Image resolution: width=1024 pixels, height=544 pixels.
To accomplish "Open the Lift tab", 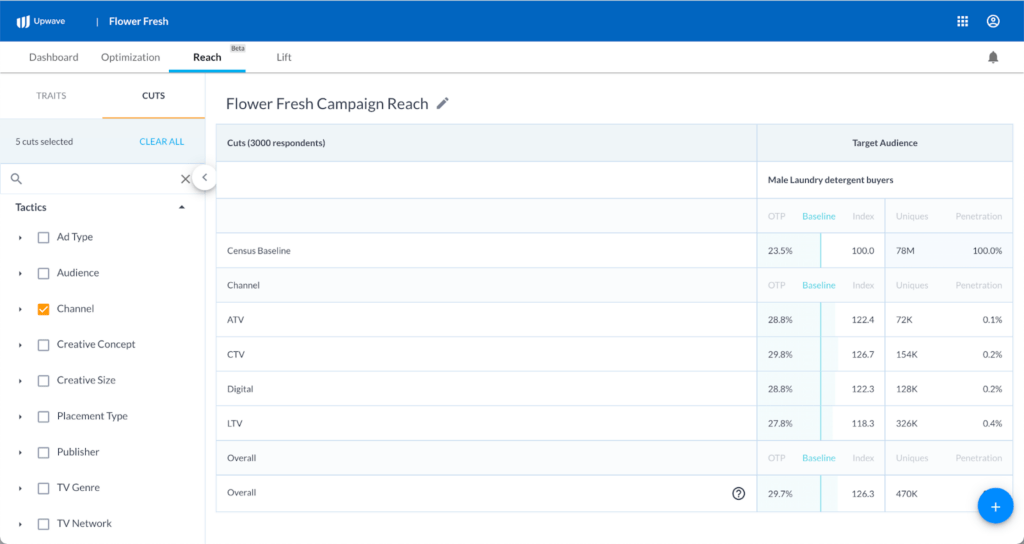I will pos(283,57).
